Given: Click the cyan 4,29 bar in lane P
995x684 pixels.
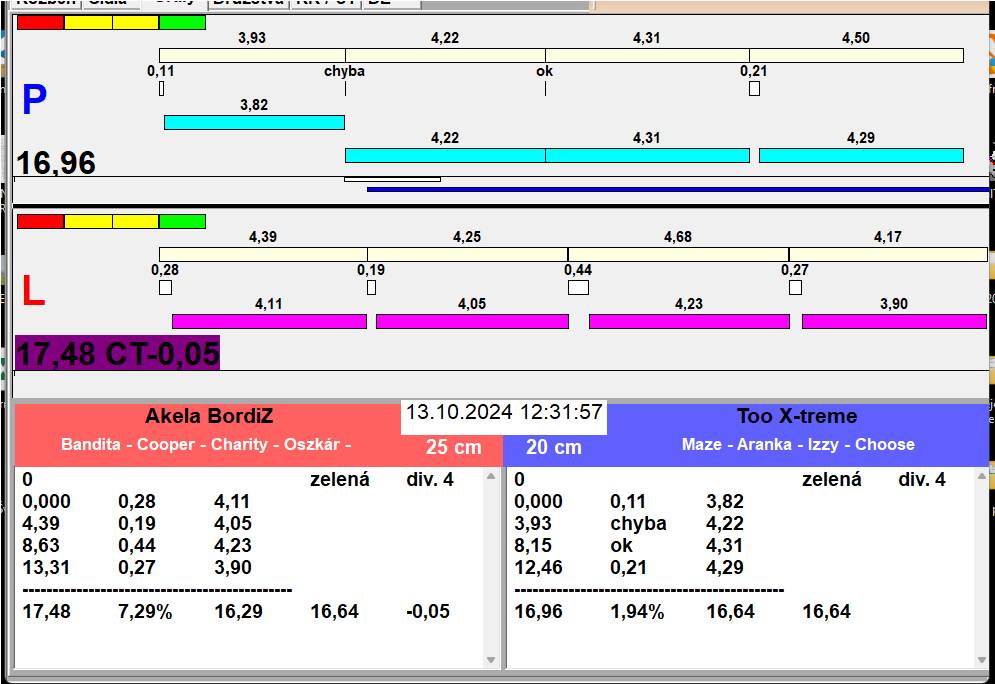Looking at the screenshot, I should 861,155.
